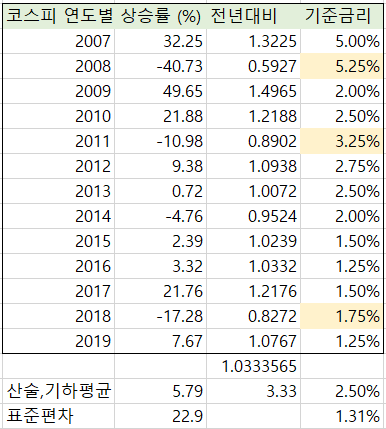Select the 9.38 return cell
The height and width of the screenshot is (429, 386).
[160, 166]
